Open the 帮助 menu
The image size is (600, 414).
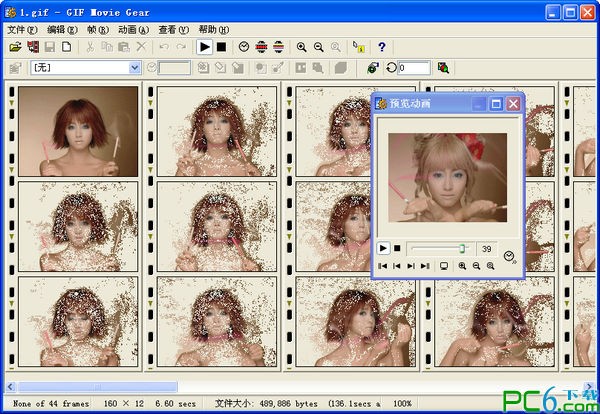click(214, 29)
